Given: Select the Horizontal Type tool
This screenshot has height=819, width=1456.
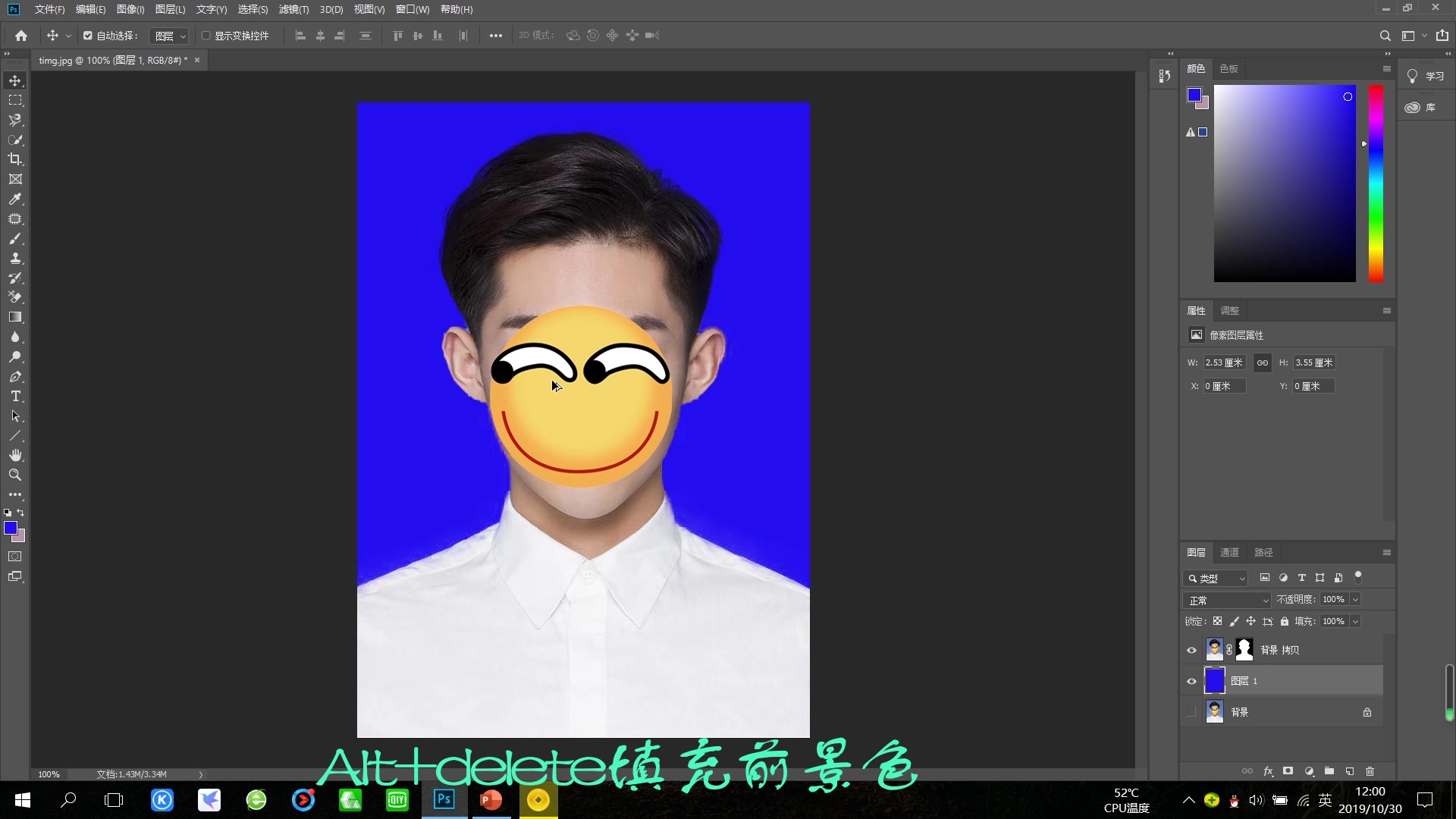Looking at the screenshot, I should click(x=15, y=396).
